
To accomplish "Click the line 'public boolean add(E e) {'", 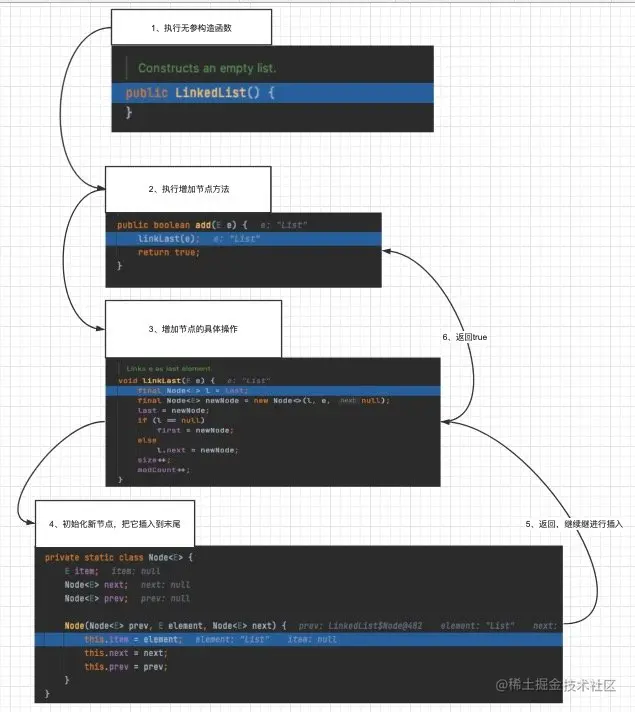I will tap(182, 225).
